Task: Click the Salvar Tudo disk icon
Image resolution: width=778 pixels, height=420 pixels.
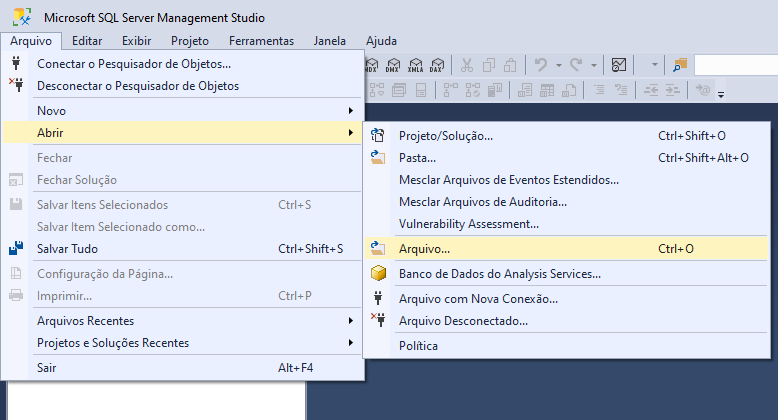Action: [x=16, y=248]
